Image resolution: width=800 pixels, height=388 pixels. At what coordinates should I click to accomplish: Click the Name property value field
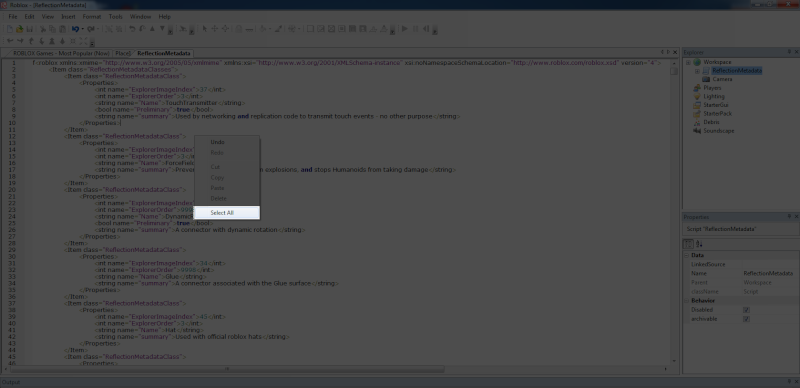(770, 274)
